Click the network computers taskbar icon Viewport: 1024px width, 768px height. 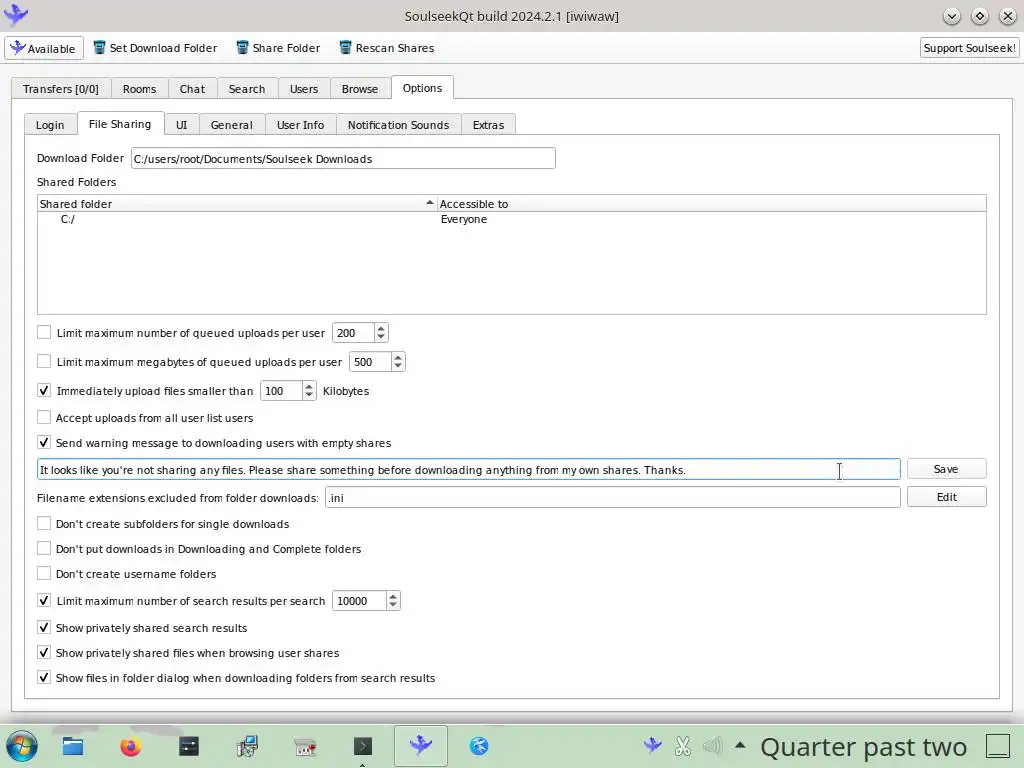(247, 746)
